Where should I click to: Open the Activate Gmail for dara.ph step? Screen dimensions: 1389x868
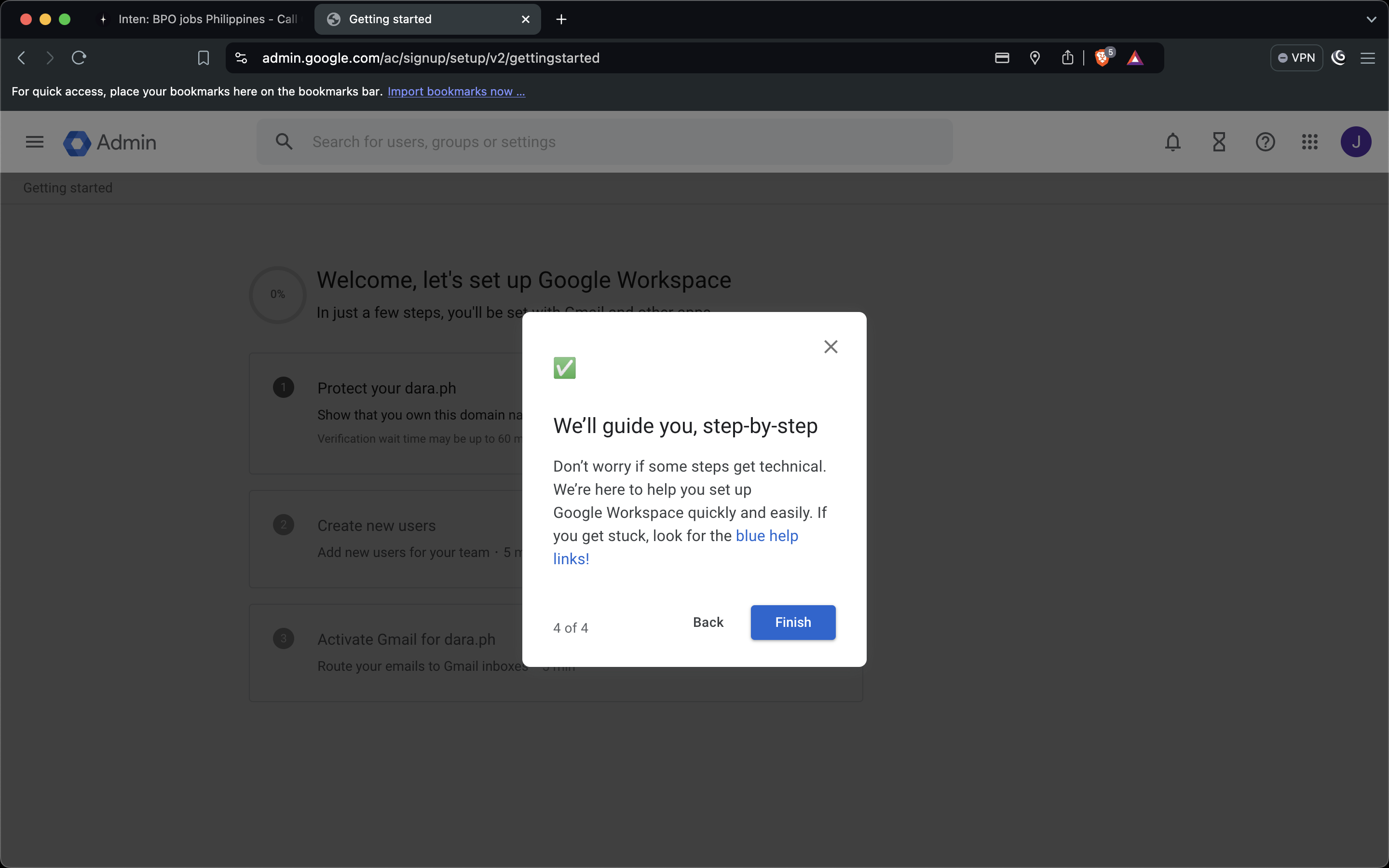407,639
